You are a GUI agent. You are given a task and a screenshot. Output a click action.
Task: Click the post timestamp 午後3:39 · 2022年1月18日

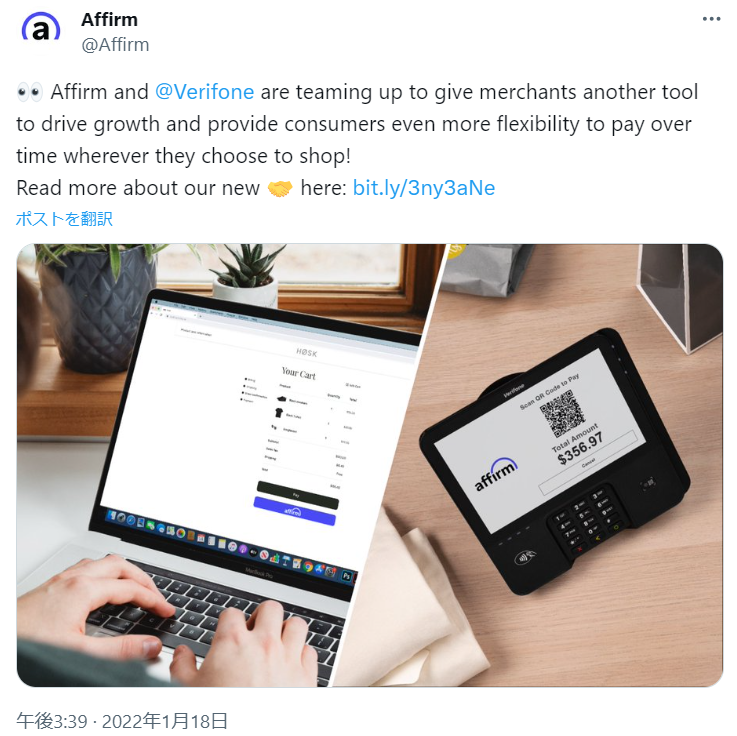pyautogui.click(x=122, y=721)
